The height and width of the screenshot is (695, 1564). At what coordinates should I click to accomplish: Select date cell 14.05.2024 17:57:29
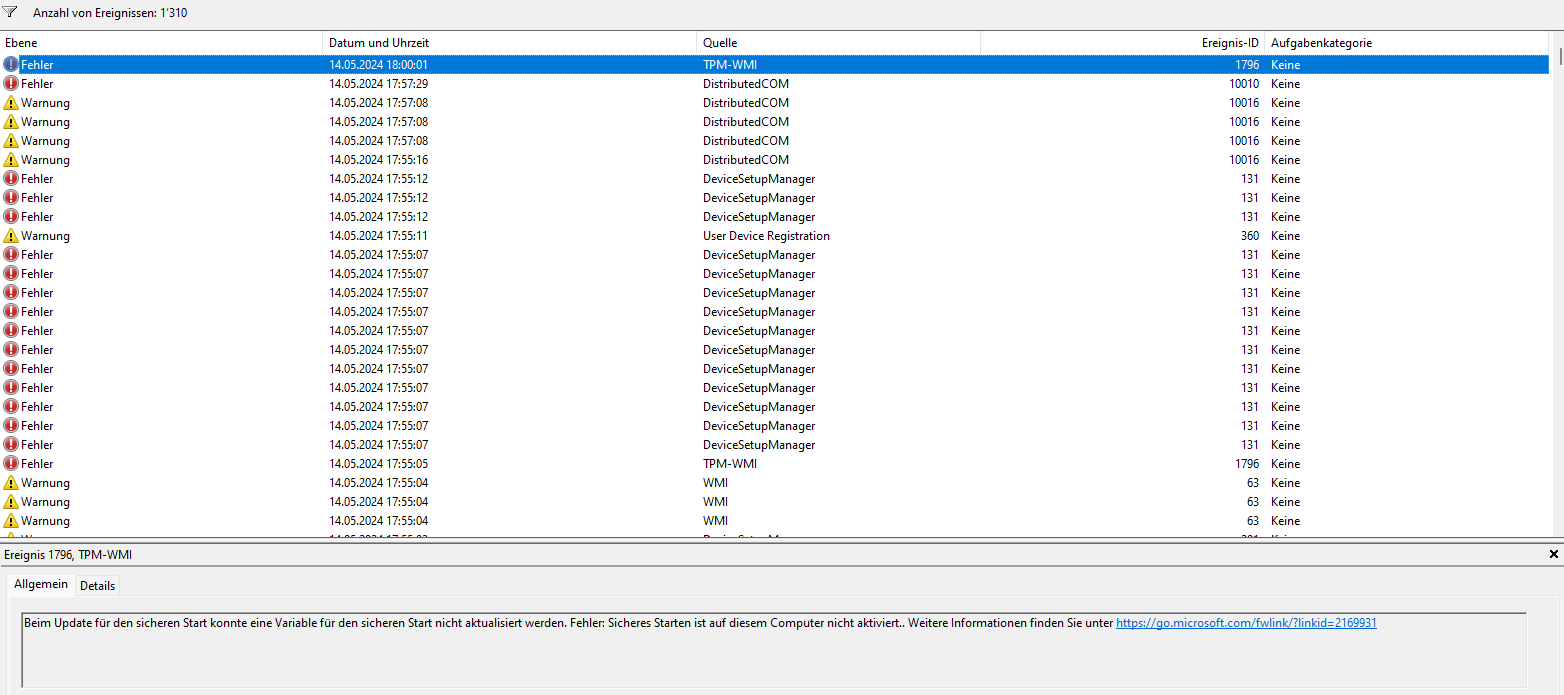click(378, 83)
